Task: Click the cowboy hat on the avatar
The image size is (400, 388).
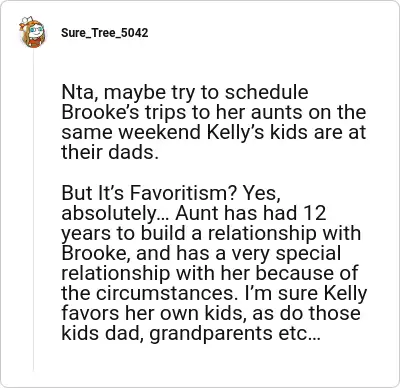Action: click(x=27, y=21)
